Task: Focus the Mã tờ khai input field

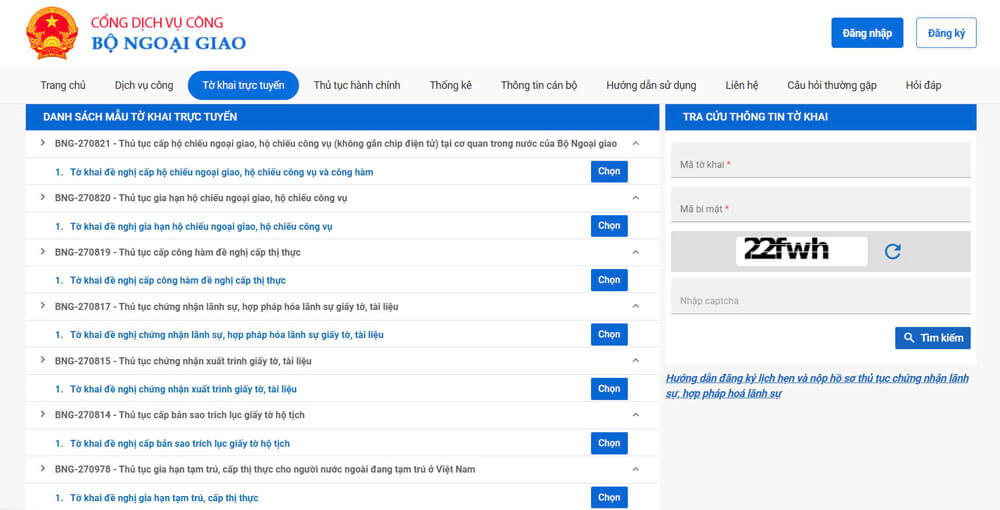Action: coord(820,164)
